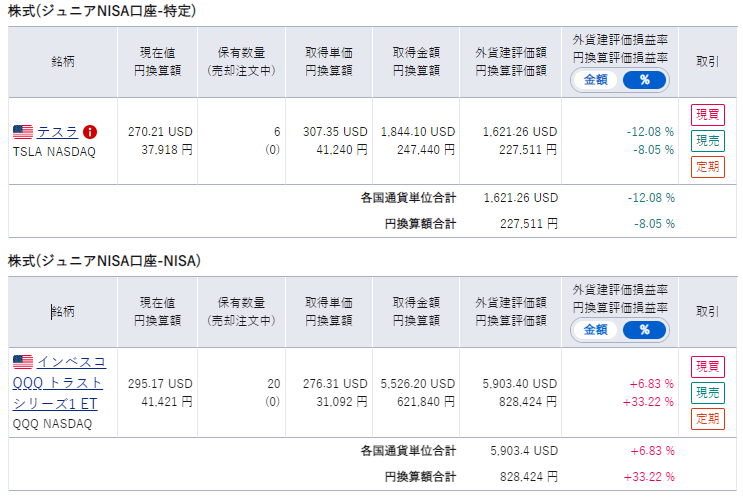Click the QQQ NASDAQ ticker text
The image size is (743, 497).
[52, 424]
